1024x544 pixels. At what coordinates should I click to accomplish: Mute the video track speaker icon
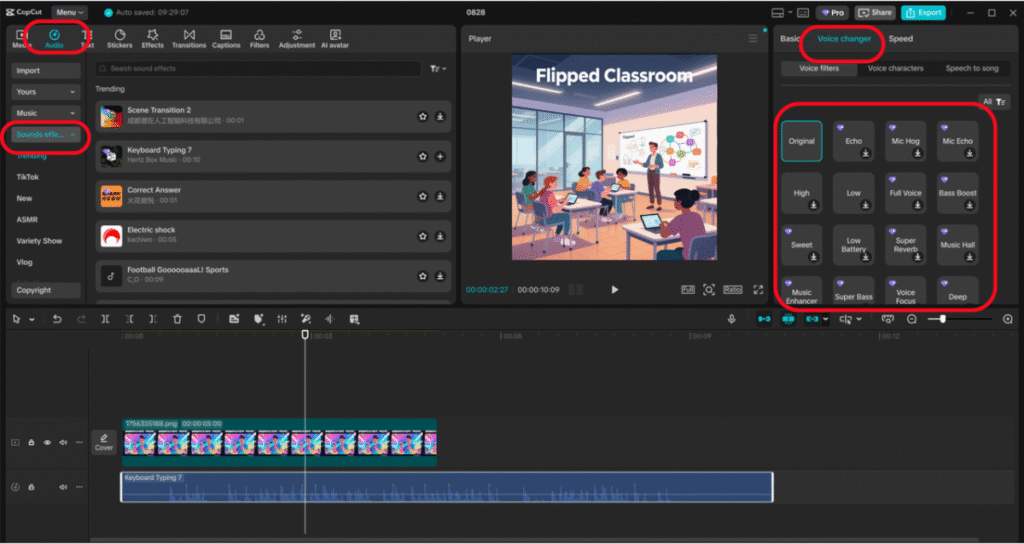point(63,442)
